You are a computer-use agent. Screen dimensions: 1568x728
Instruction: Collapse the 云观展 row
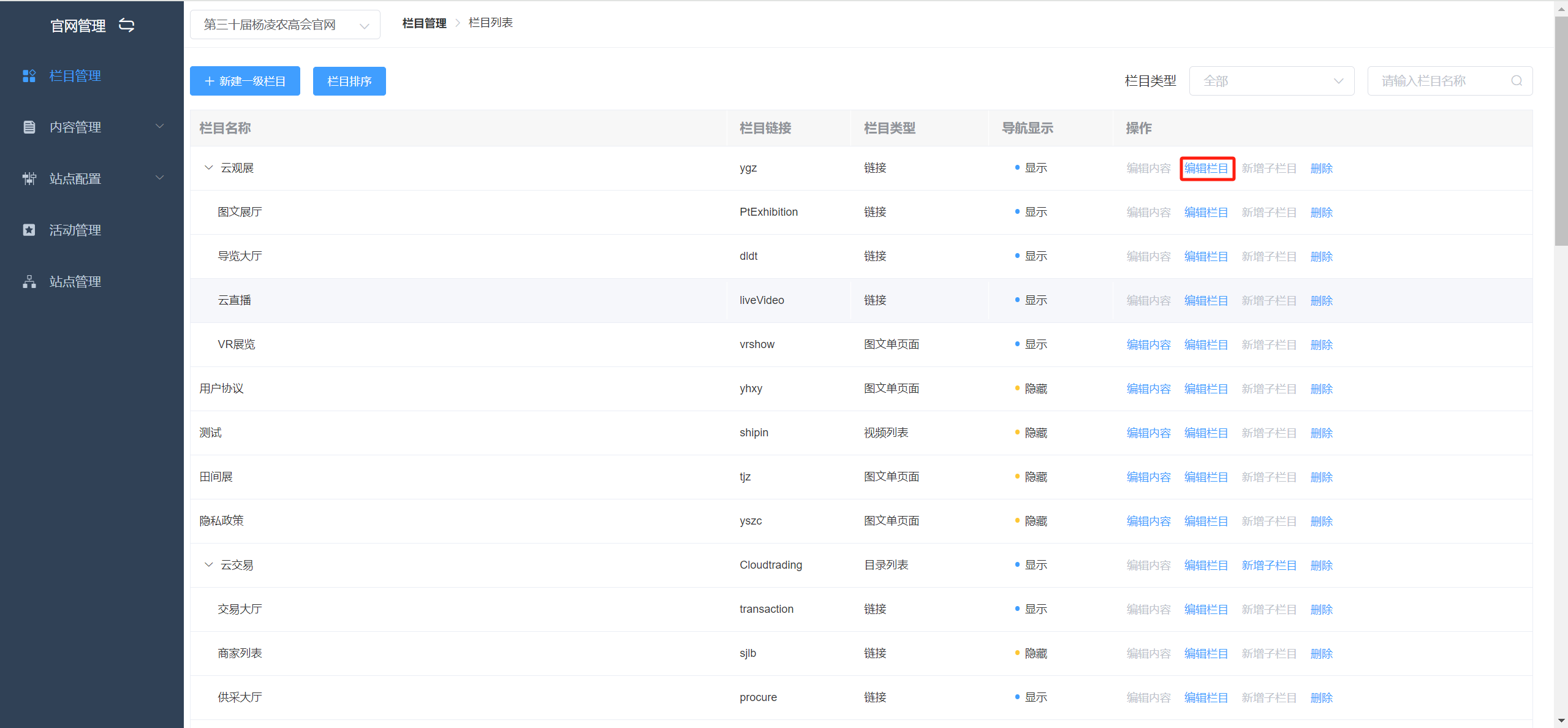tap(208, 168)
